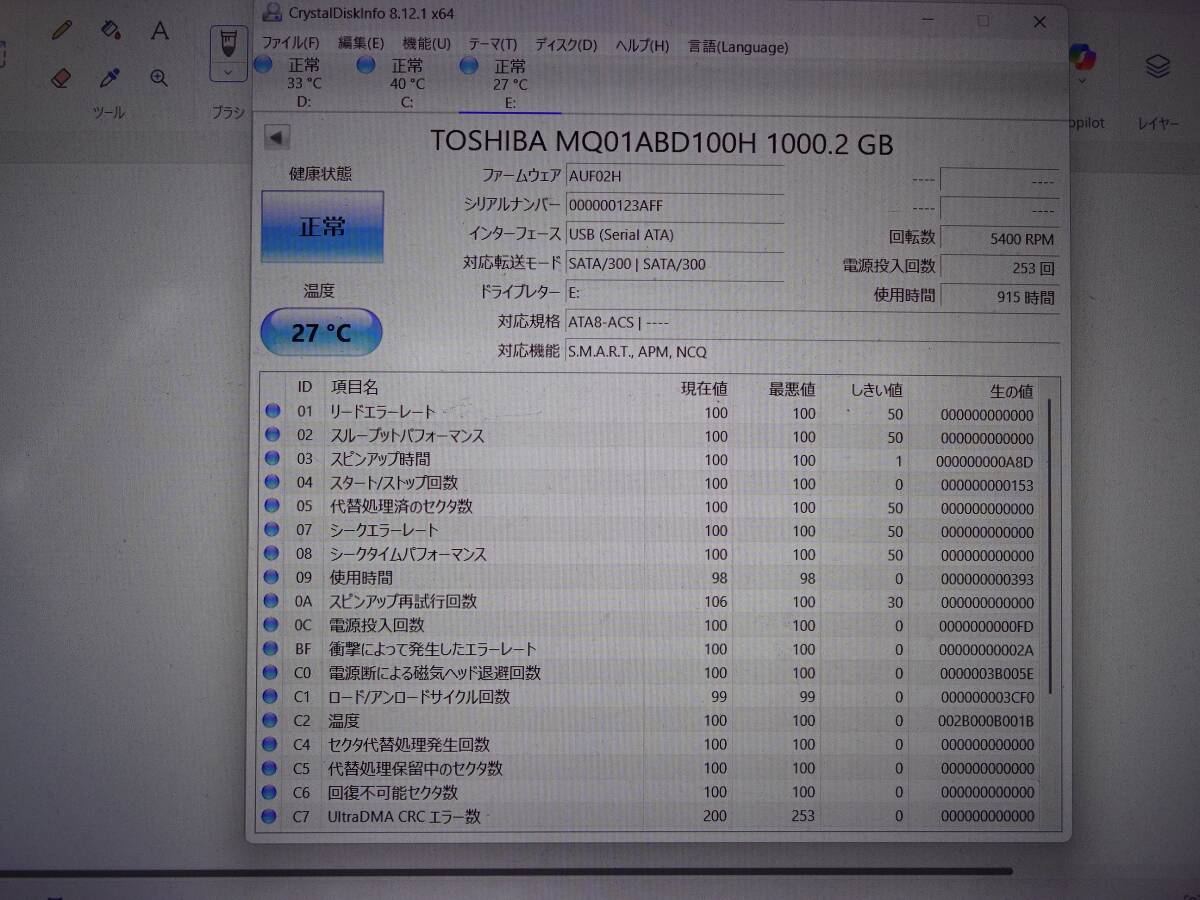The width and height of the screenshot is (1200, 900).
Task: Open the 編集(E) menu
Action: point(361,45)
